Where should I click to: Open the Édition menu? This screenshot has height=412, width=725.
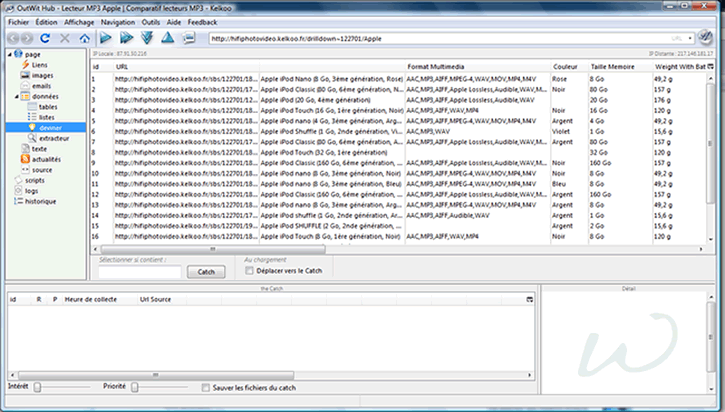pos(46,22)
